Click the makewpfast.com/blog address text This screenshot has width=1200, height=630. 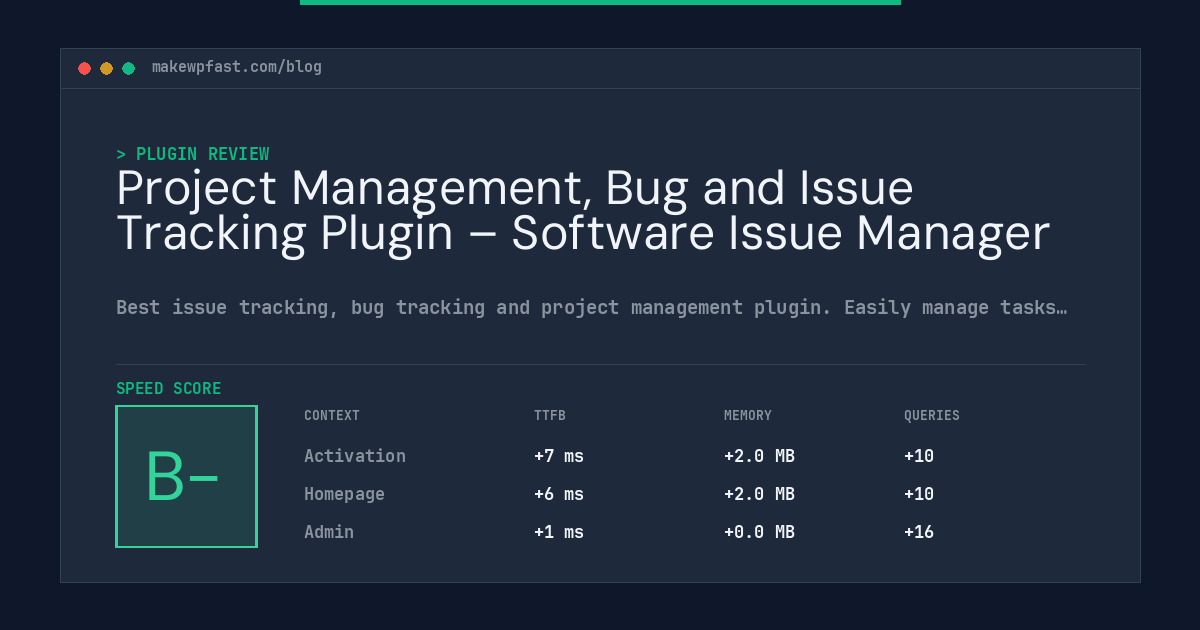click(237, 67)
